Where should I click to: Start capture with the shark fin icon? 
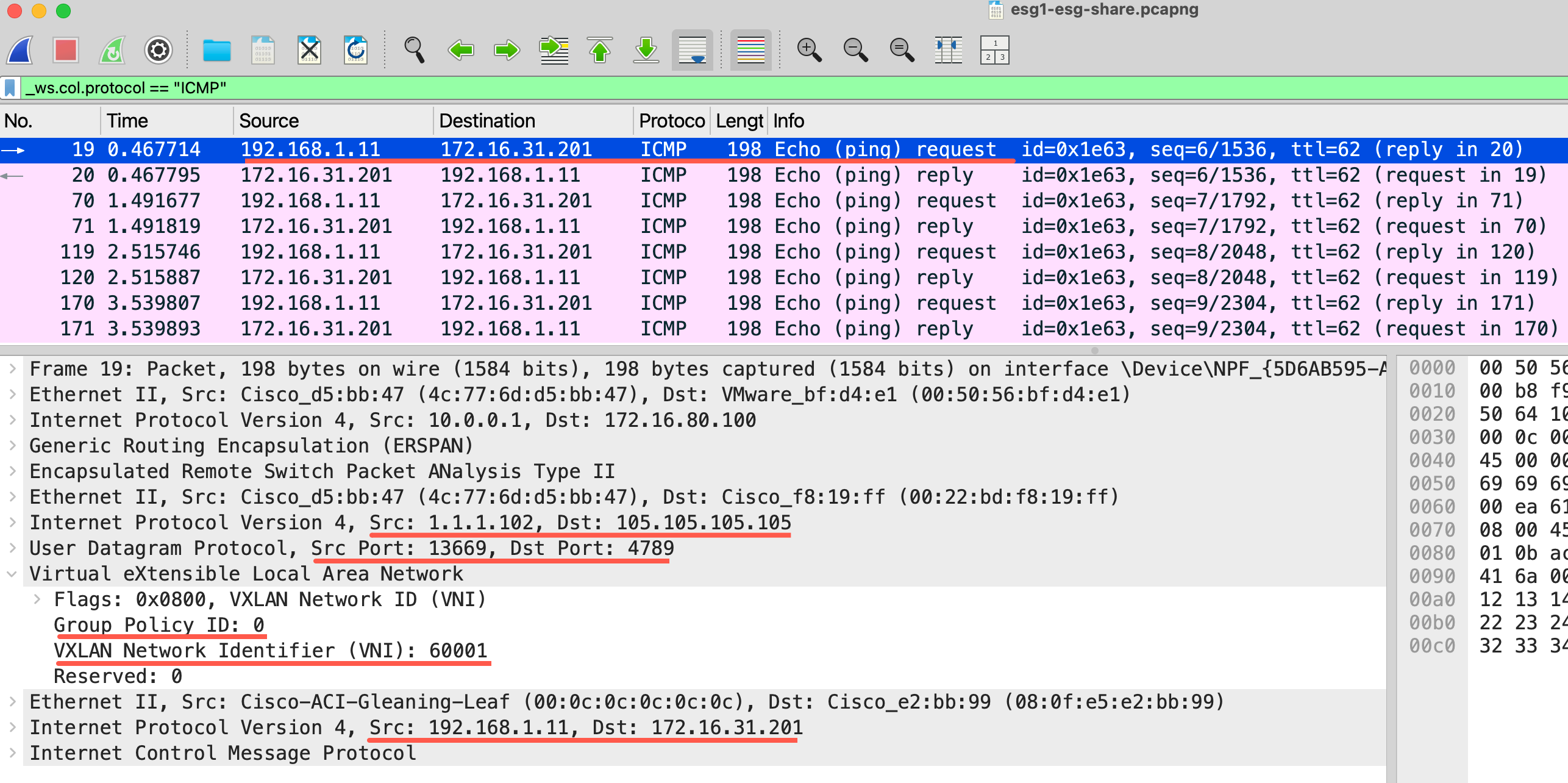pos(20,50)
